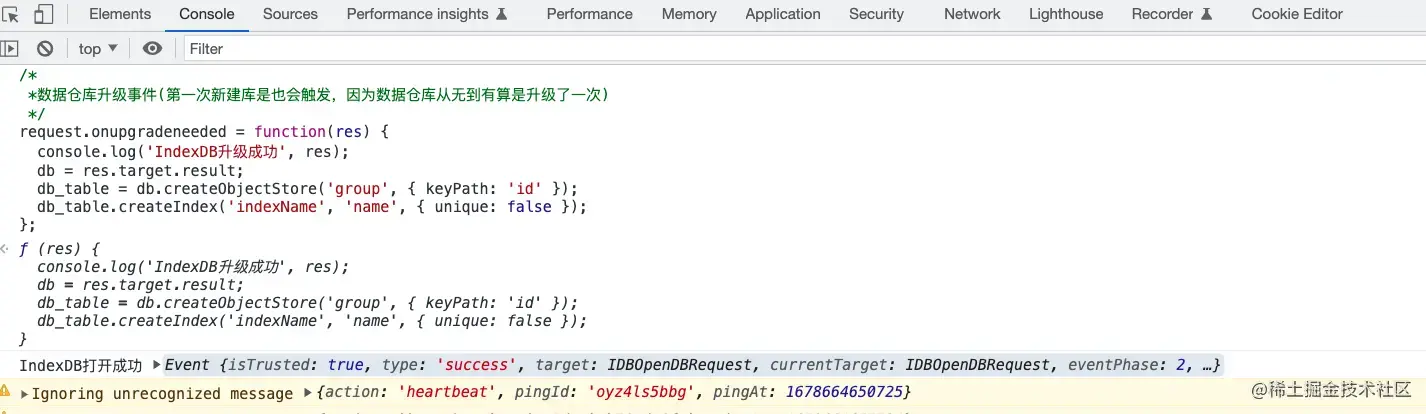Open live expression eye icon
1426x414 pixels.
[x=152, y=48]
